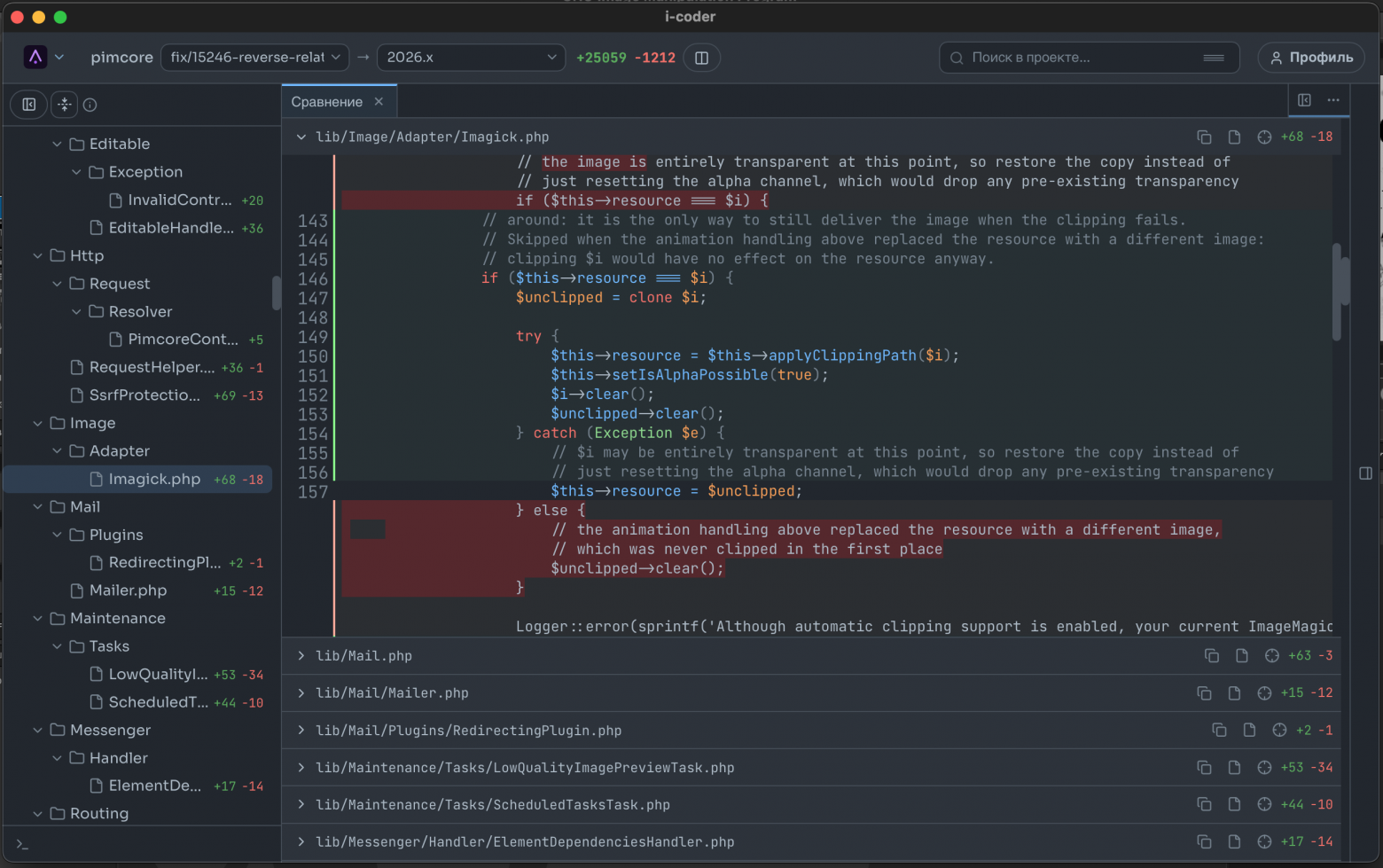
Task: Toggle the right side panel at window edge
Action: click(1365, 473)
